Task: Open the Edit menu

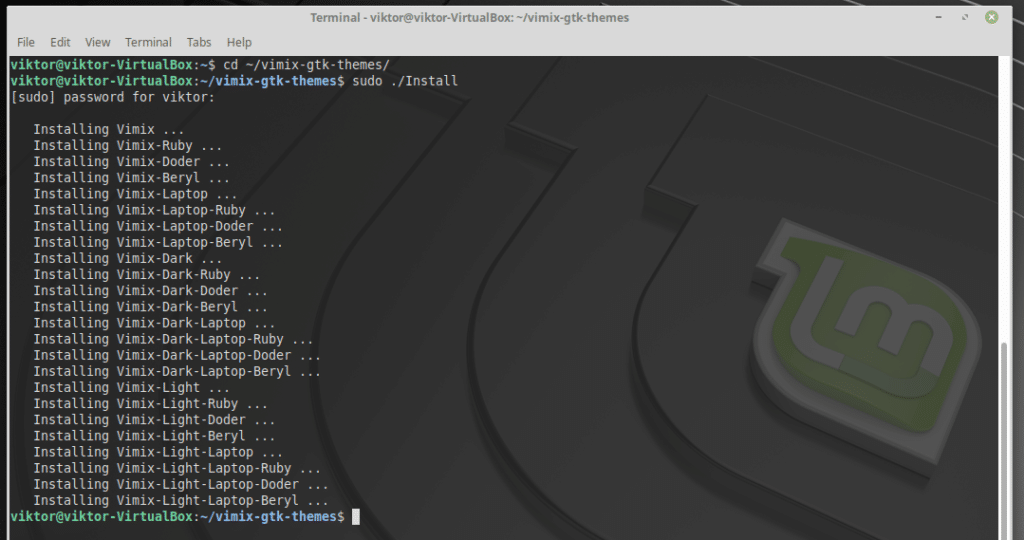Action: [x=60, y=42]
